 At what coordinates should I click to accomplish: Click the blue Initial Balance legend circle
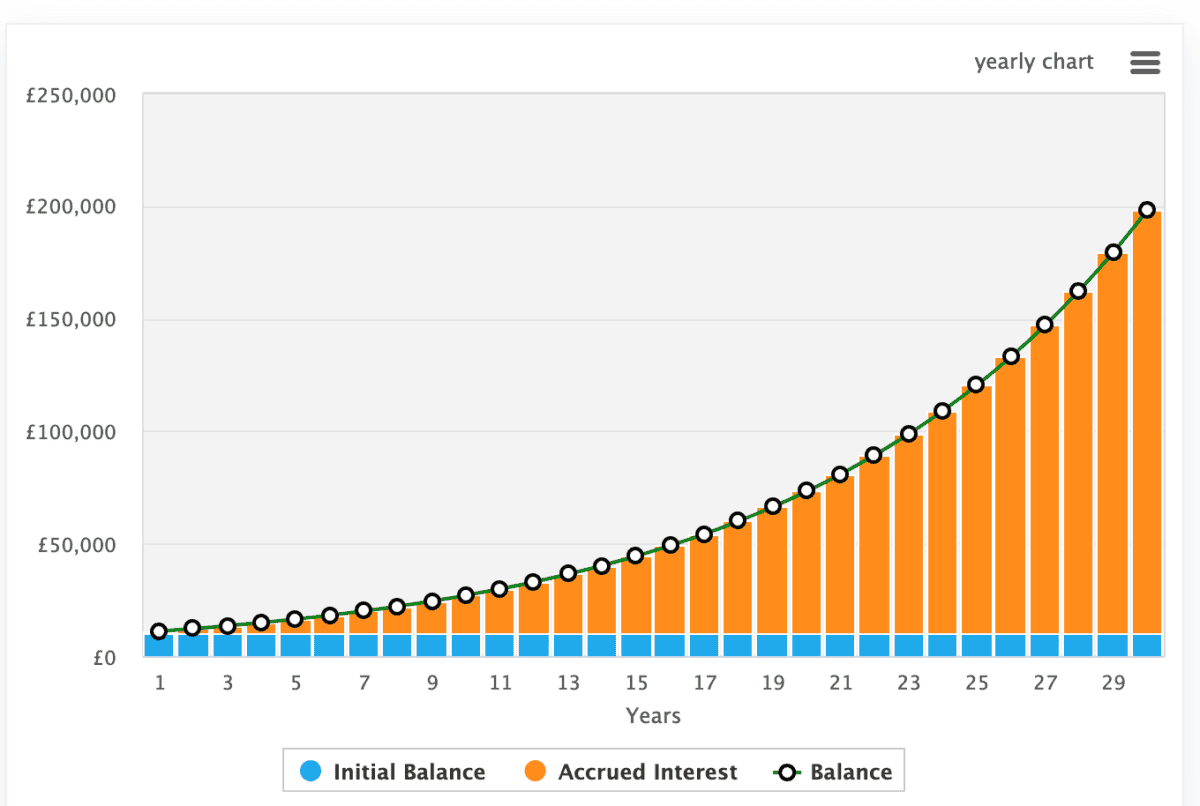click(311, 772)
